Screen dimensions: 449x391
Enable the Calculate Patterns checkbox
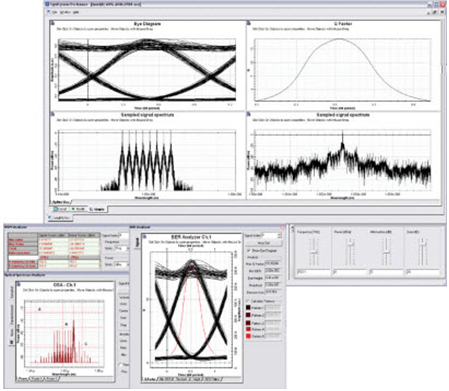(x=248, y=301)
